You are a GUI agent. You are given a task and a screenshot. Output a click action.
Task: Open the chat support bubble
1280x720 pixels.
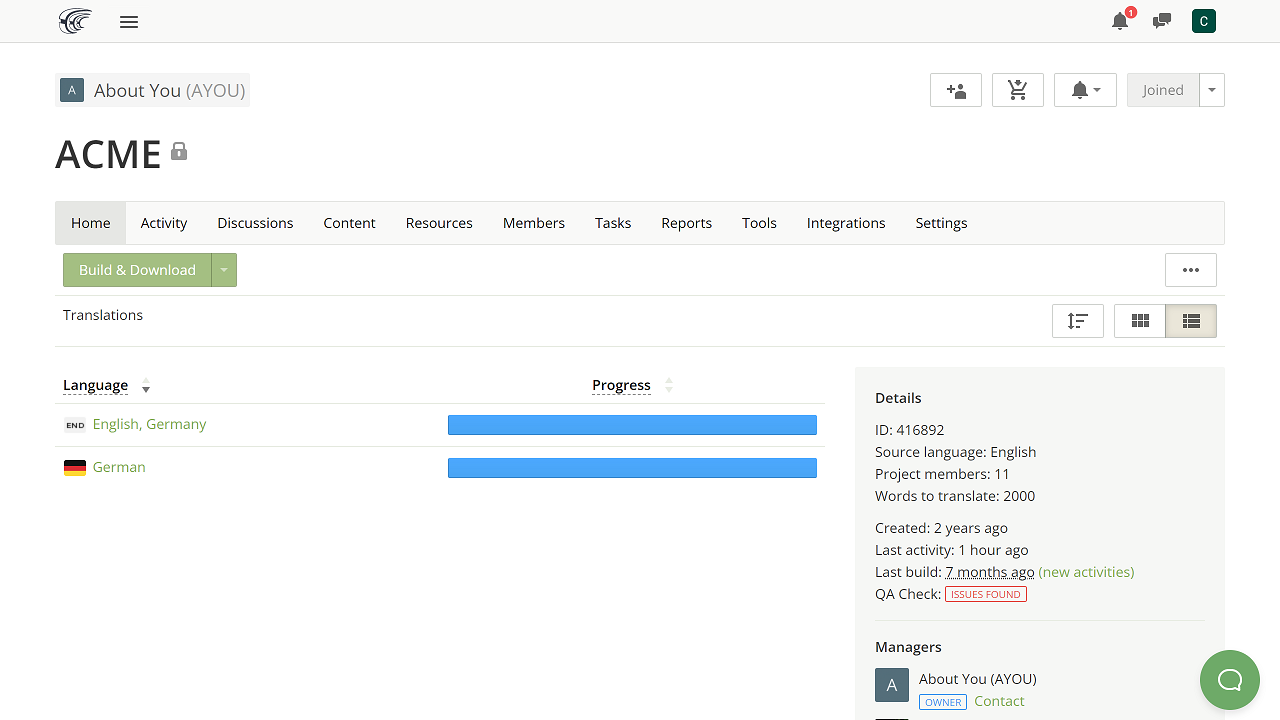[x=1229, y=680]
